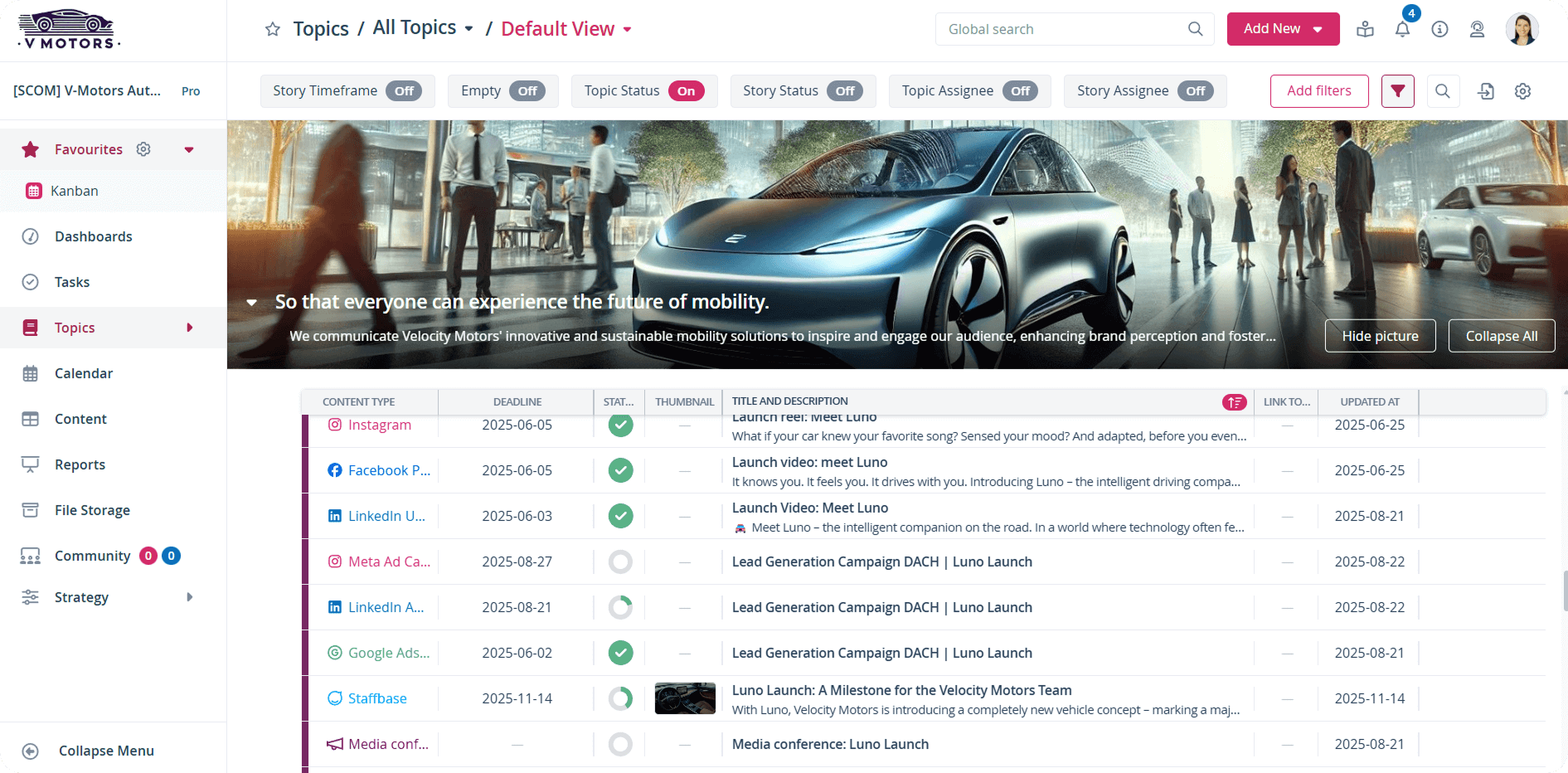Open the Staffbase content link

[377, 698]
